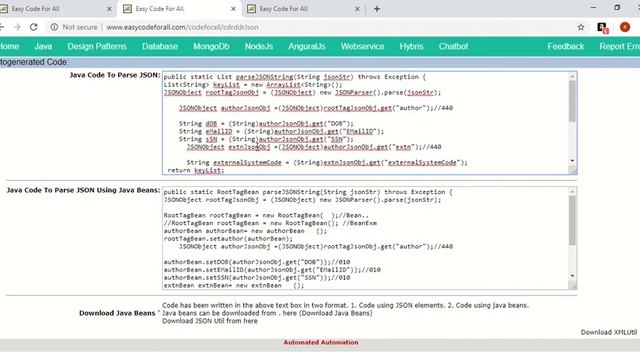Viewport: 640px width, 360px height.
Task: Open the Database menu
Action: (160, 47)
